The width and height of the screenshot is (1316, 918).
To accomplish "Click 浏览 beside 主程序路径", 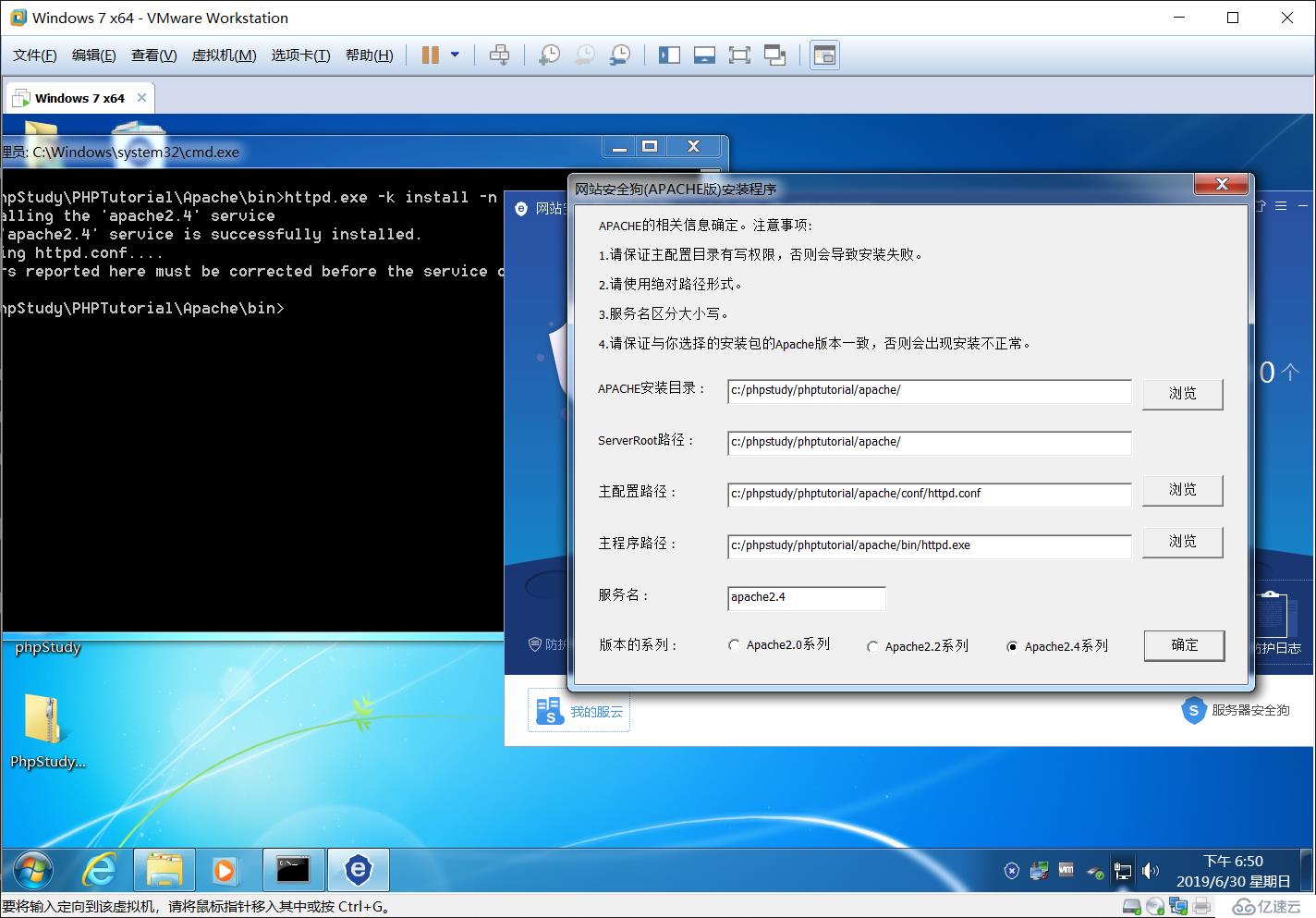I will click(x=1183, y=541).
